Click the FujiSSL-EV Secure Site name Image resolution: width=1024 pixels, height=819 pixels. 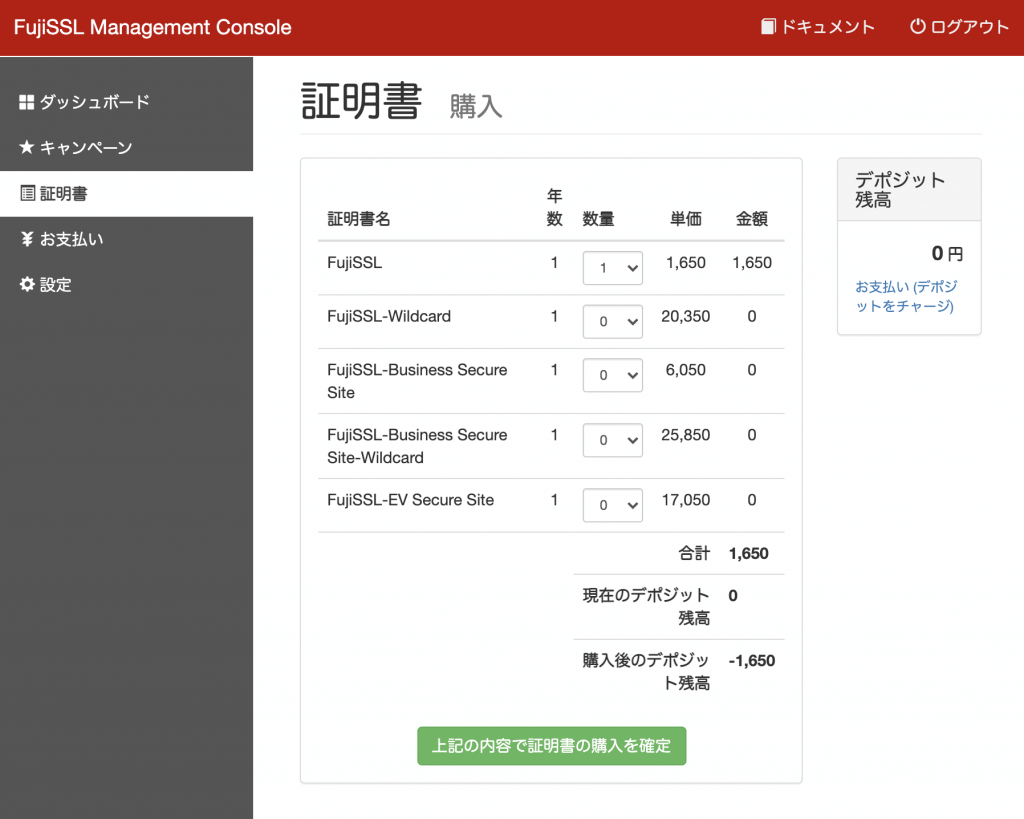pyautogui.click(x=411, y=500)
